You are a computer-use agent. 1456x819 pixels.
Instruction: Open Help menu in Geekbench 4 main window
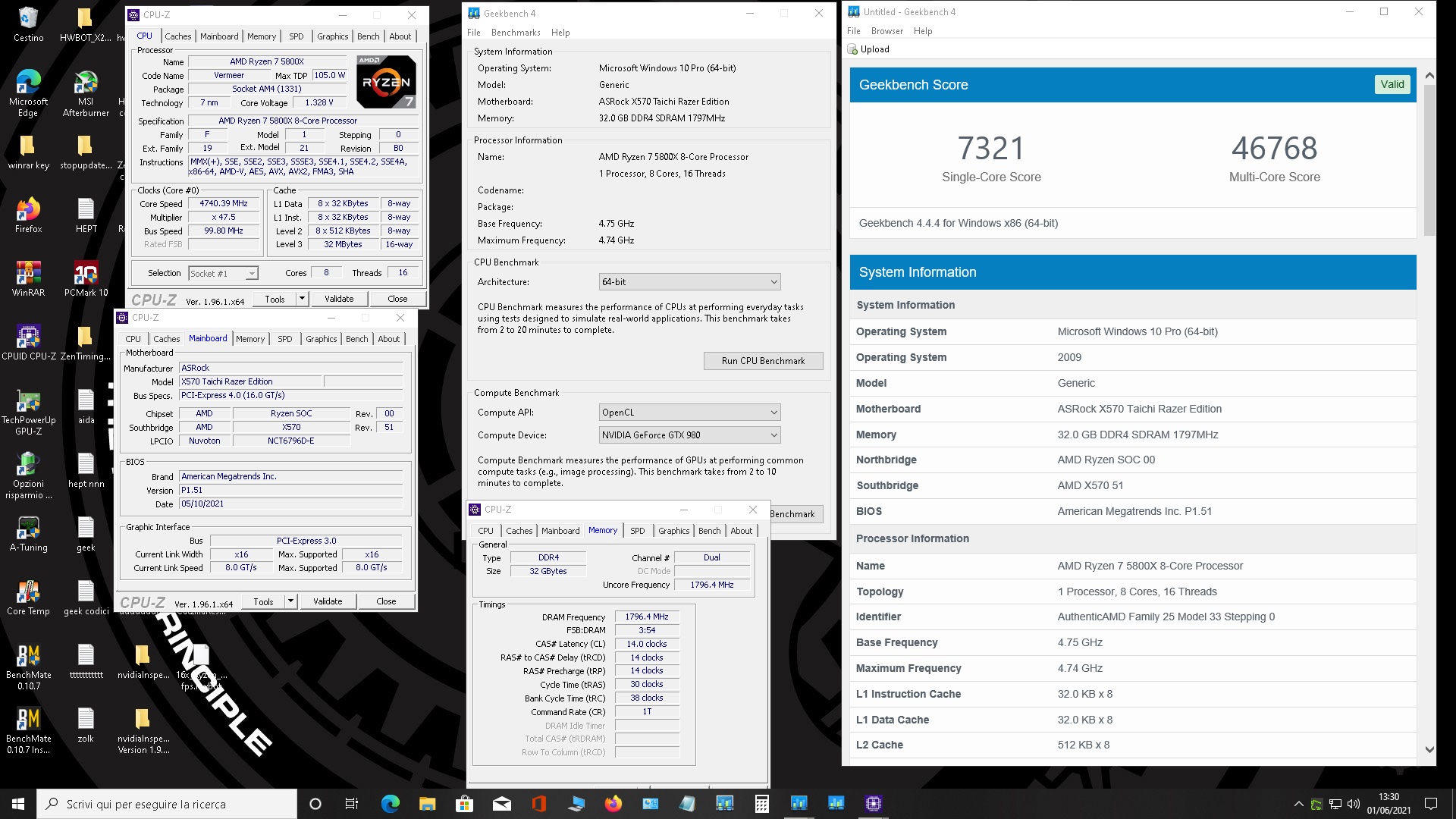tap(560, 33)
